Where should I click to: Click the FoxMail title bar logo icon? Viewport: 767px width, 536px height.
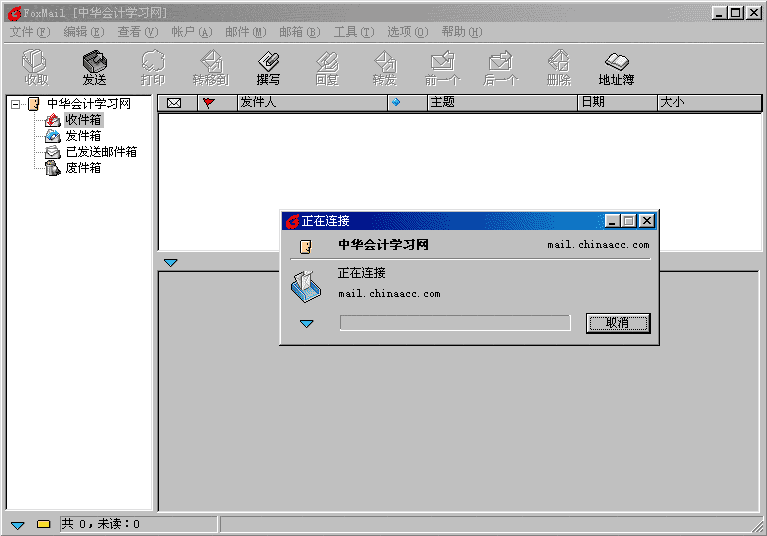click(14, 13)
